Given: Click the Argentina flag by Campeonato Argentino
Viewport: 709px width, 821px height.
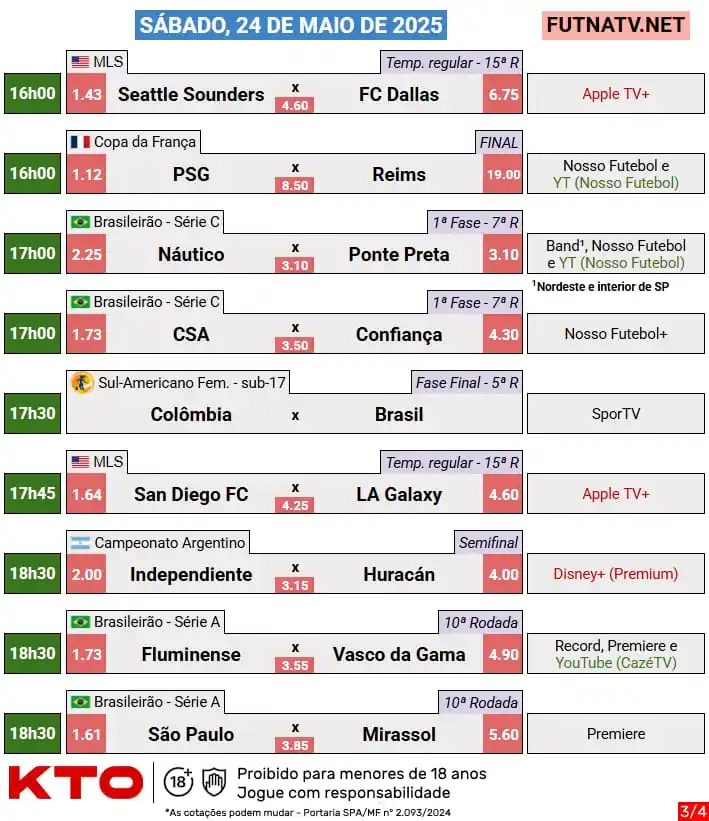Looking at the screenshot, I should [80, 542].
